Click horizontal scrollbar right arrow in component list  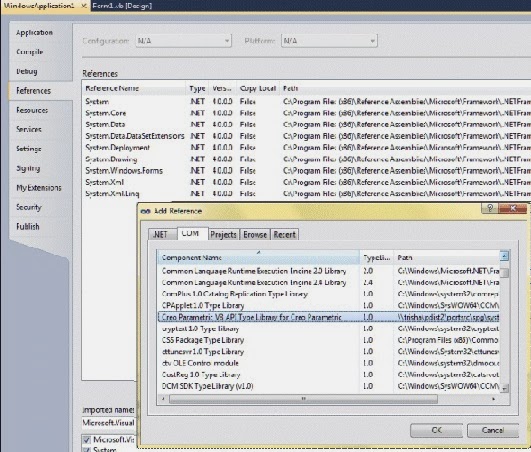(x=493, y=399)
